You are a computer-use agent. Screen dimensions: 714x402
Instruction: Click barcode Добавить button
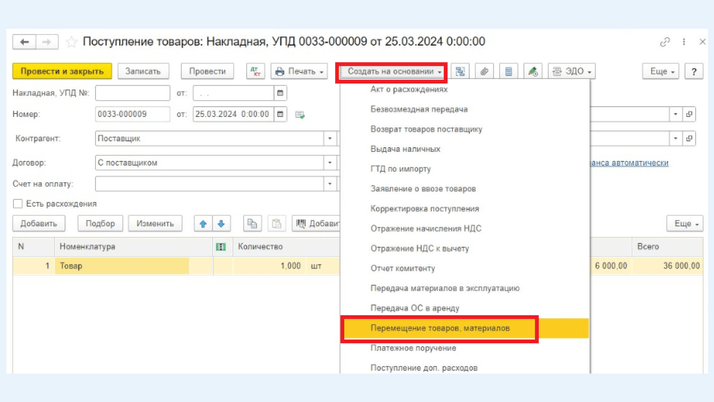pos(316,224)
